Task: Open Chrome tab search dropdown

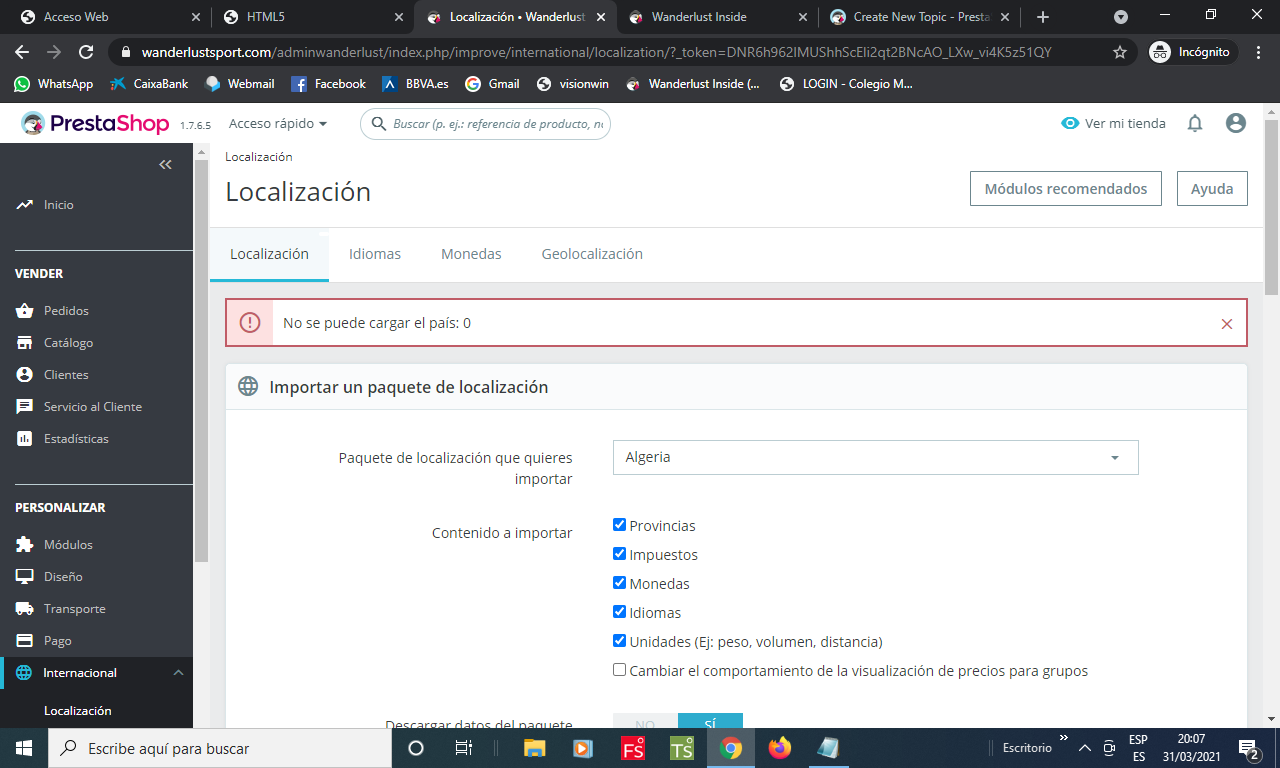Action: 1120,17
